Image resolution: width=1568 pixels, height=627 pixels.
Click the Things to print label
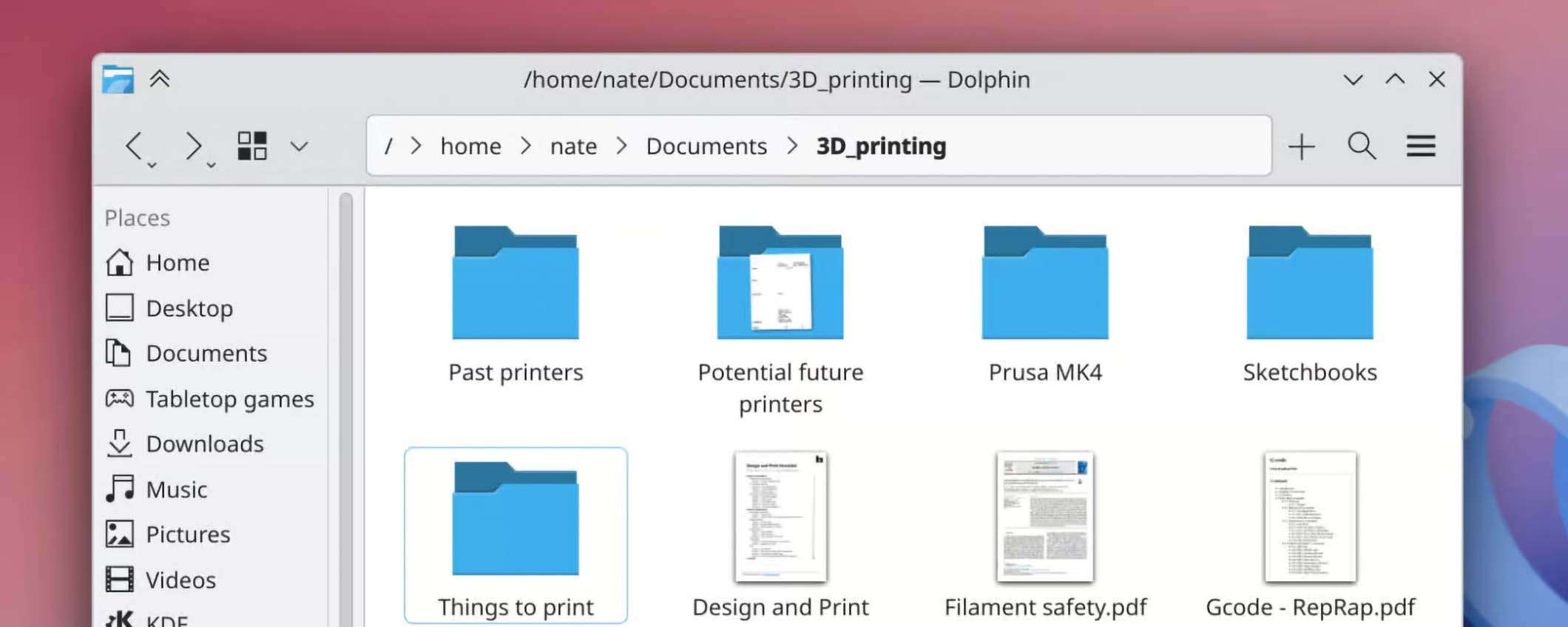coord(516,607)
